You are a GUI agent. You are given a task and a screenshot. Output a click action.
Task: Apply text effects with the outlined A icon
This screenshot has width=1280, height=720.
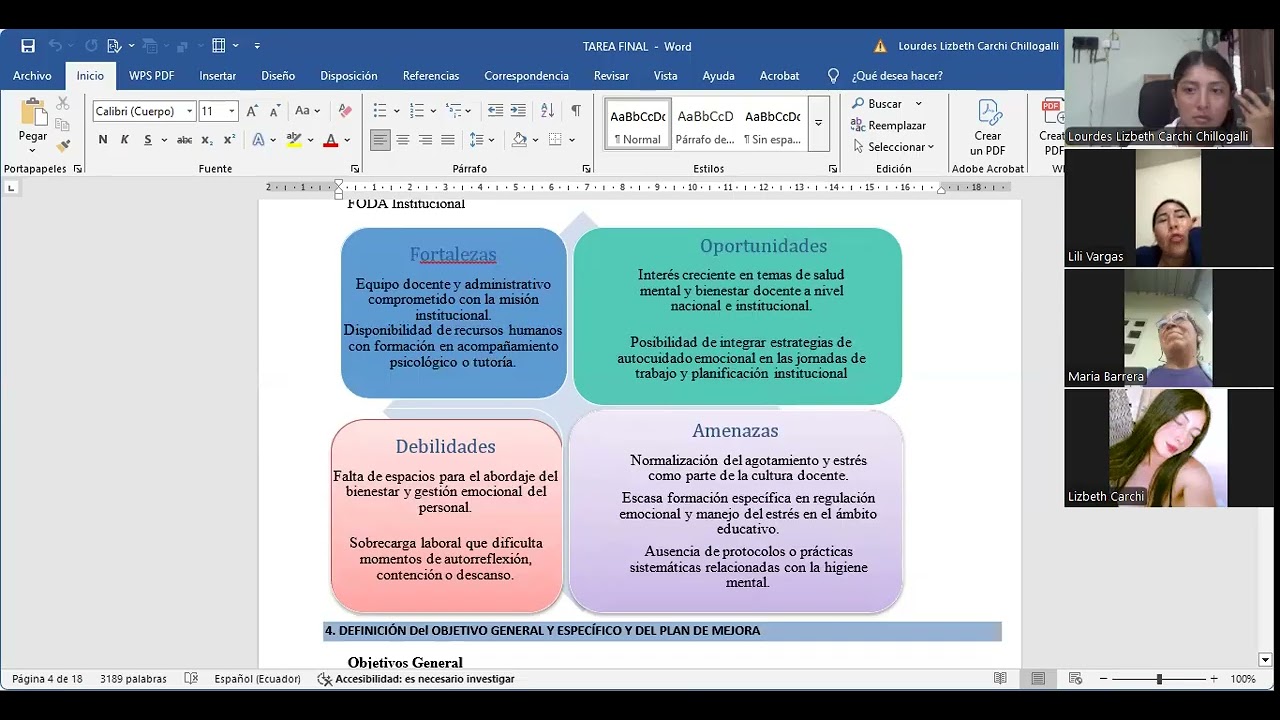tap(258, 140)
